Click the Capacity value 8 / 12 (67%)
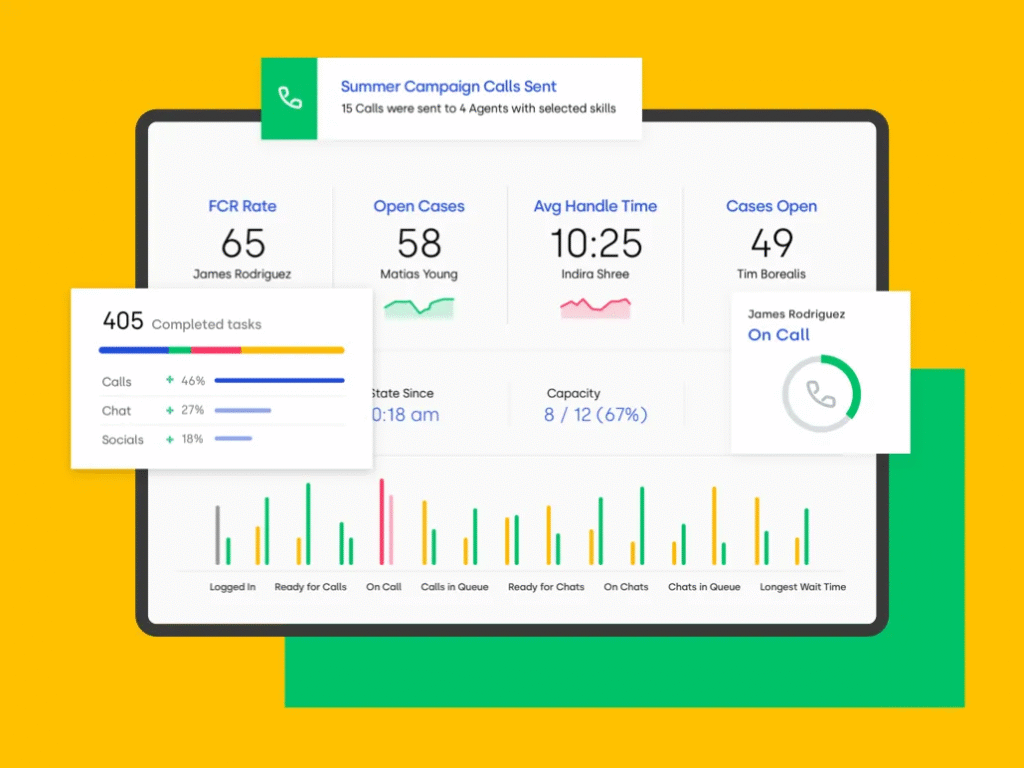This screenshot has width=1024, height=768. (595, 414)
